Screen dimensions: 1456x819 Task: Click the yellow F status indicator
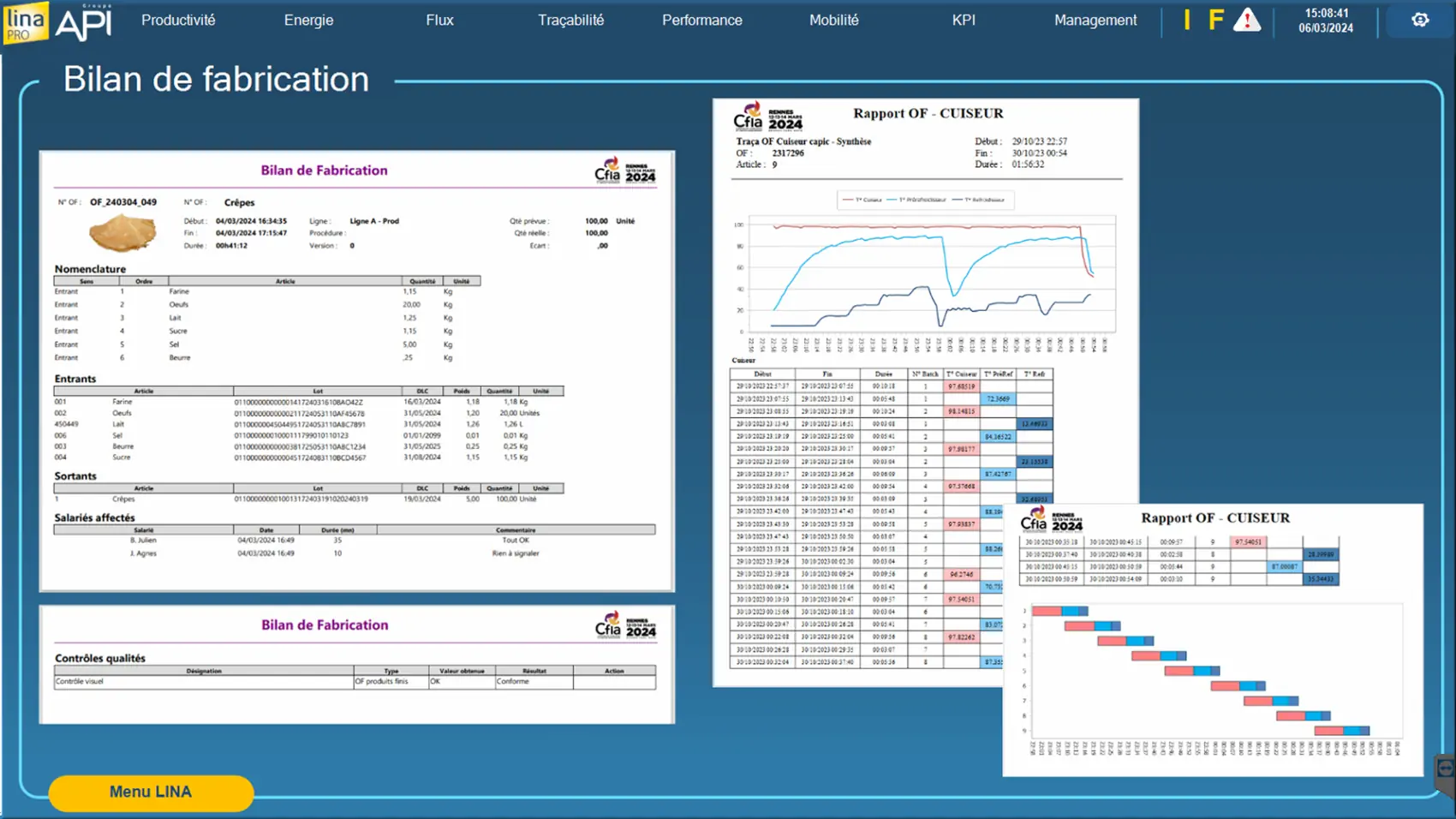(x=1215, y=20)
